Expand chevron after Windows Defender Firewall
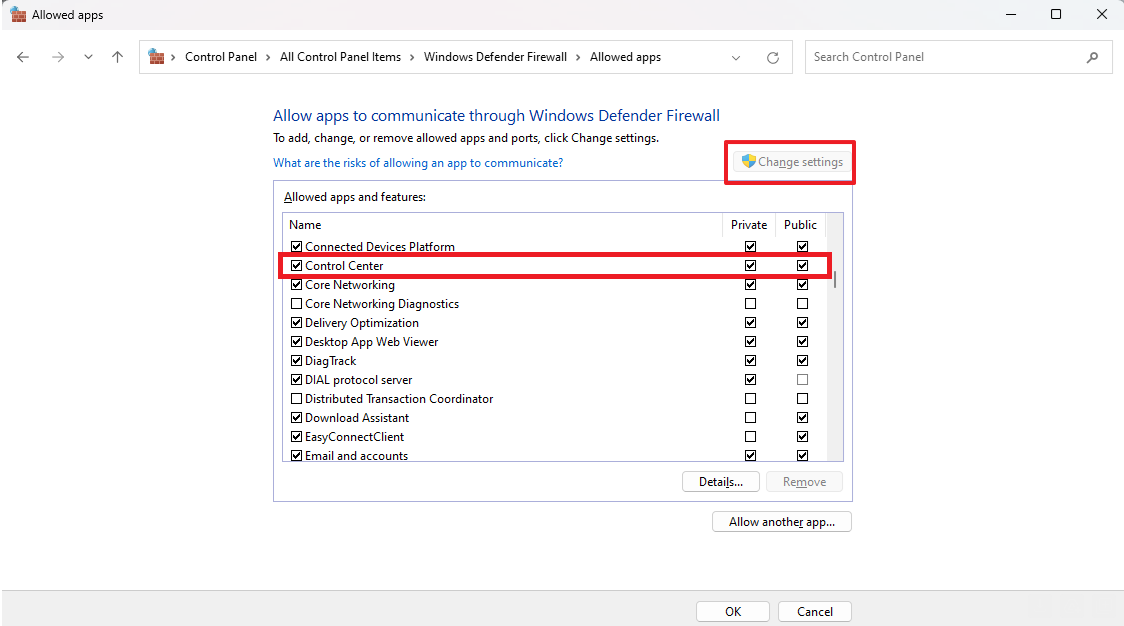Viewport: 1124px width, 626px height. [x=578, y=57]
